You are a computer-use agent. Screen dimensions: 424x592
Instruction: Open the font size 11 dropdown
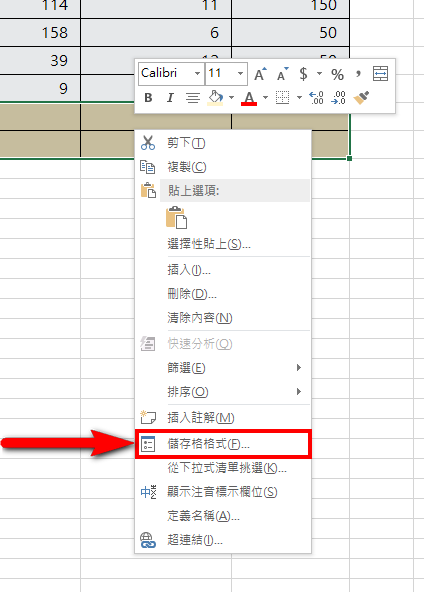pyautogui.click(x=240, y=73)
